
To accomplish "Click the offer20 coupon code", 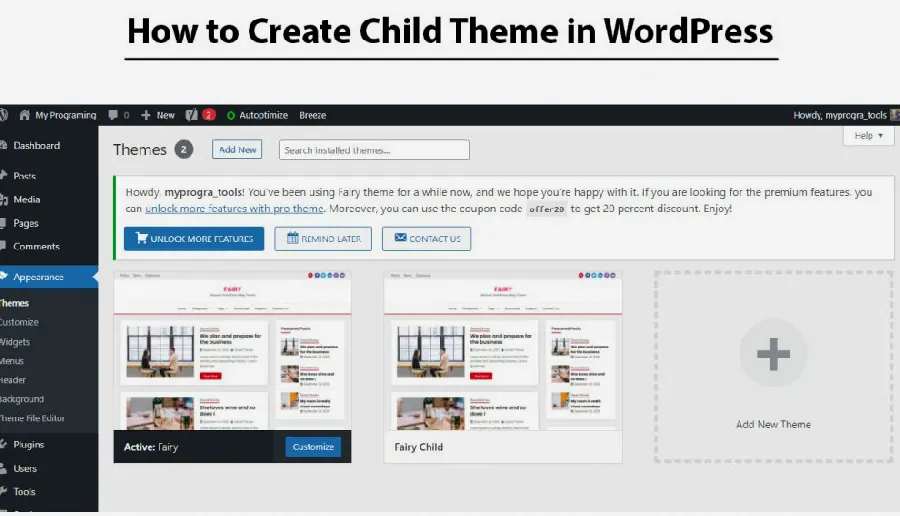I will tap(546, 209).
